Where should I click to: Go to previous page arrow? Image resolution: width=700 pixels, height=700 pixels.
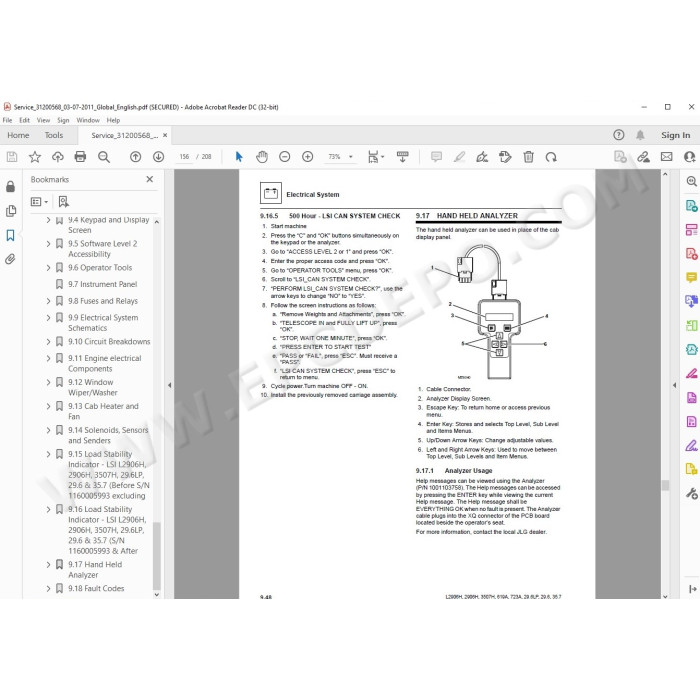coord(135,157)
